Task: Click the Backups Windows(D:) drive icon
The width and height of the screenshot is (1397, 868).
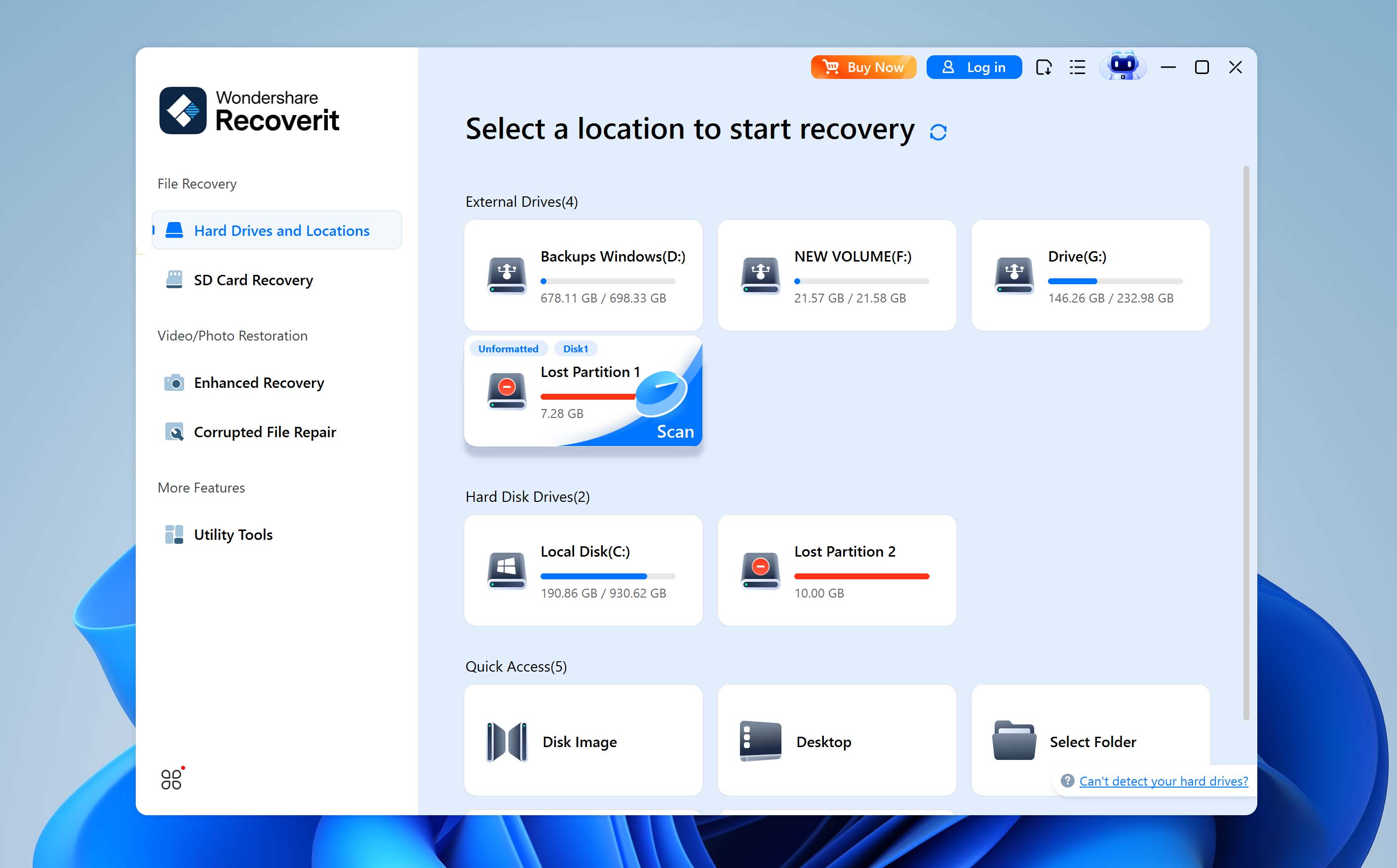Action: 506,275
